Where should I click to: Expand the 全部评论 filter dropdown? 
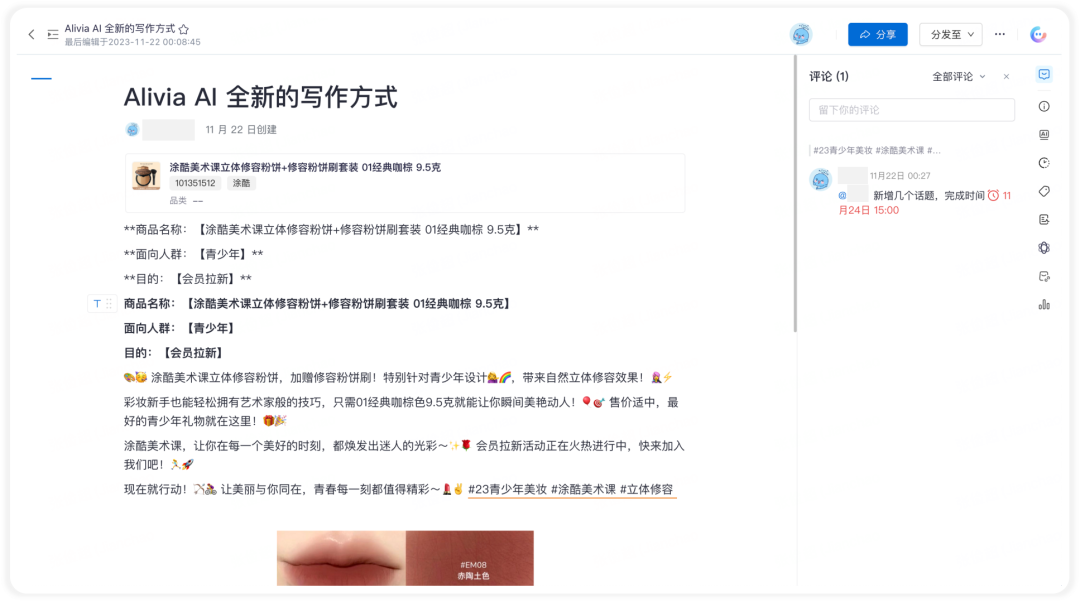958,76
